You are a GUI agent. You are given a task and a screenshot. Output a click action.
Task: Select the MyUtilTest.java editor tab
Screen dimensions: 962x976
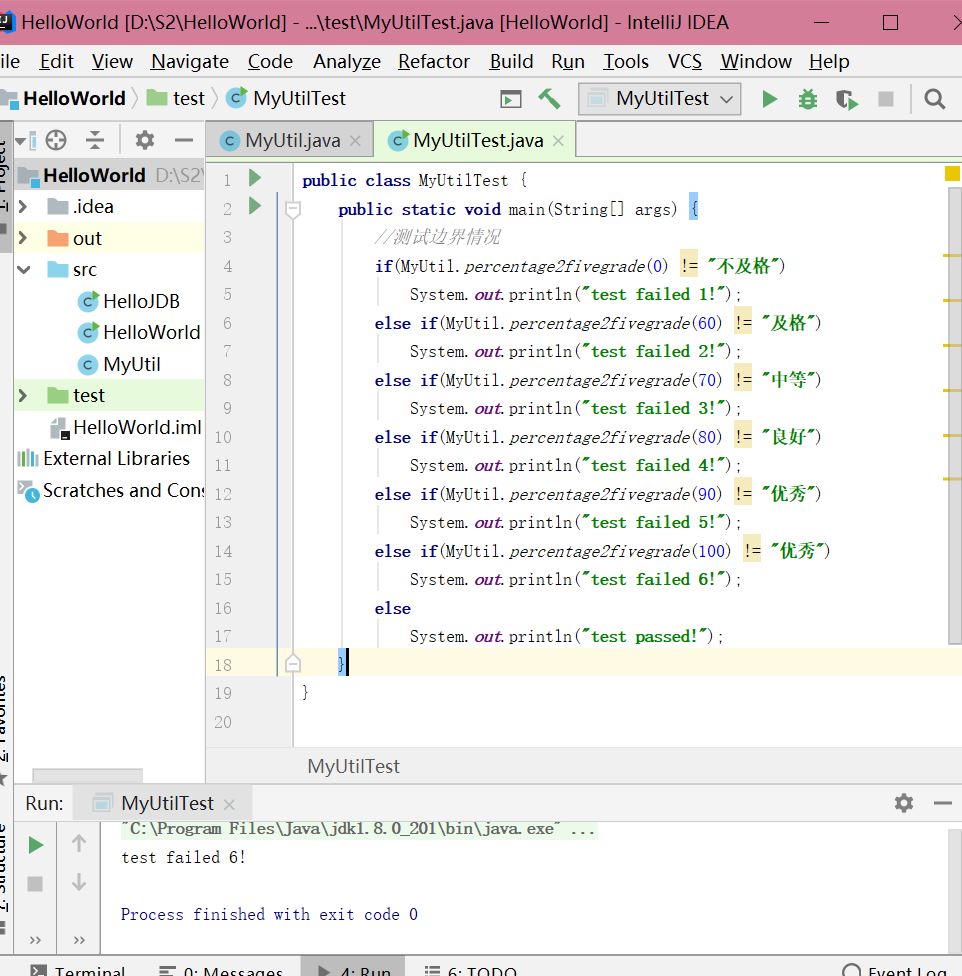pyautogui.click(x=475, y=141)
